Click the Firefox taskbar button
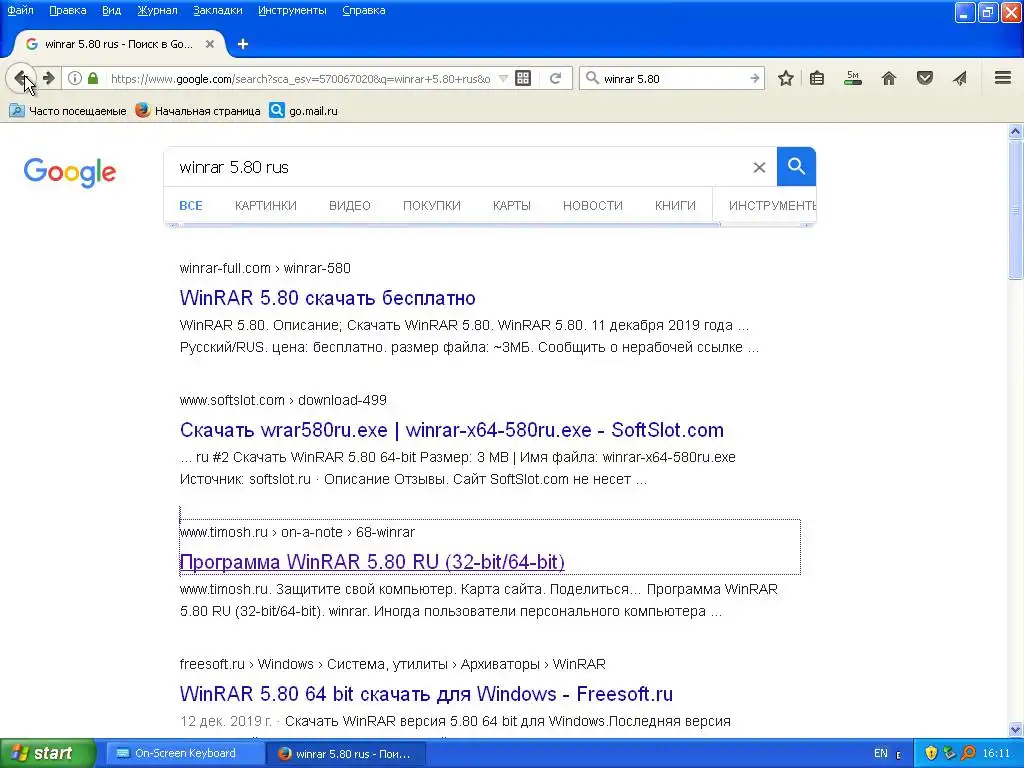This screenshot has width=1024, height=768. click(345, 754)
